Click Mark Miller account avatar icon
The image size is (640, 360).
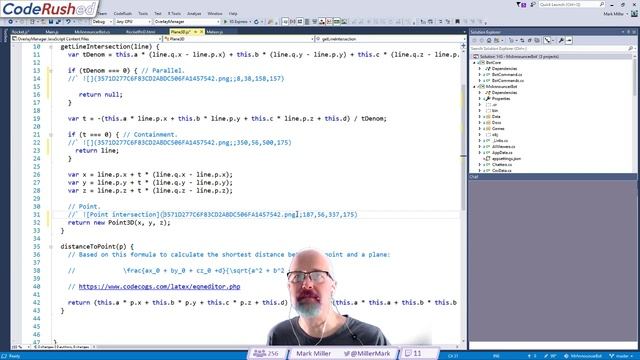pos(634,13)
